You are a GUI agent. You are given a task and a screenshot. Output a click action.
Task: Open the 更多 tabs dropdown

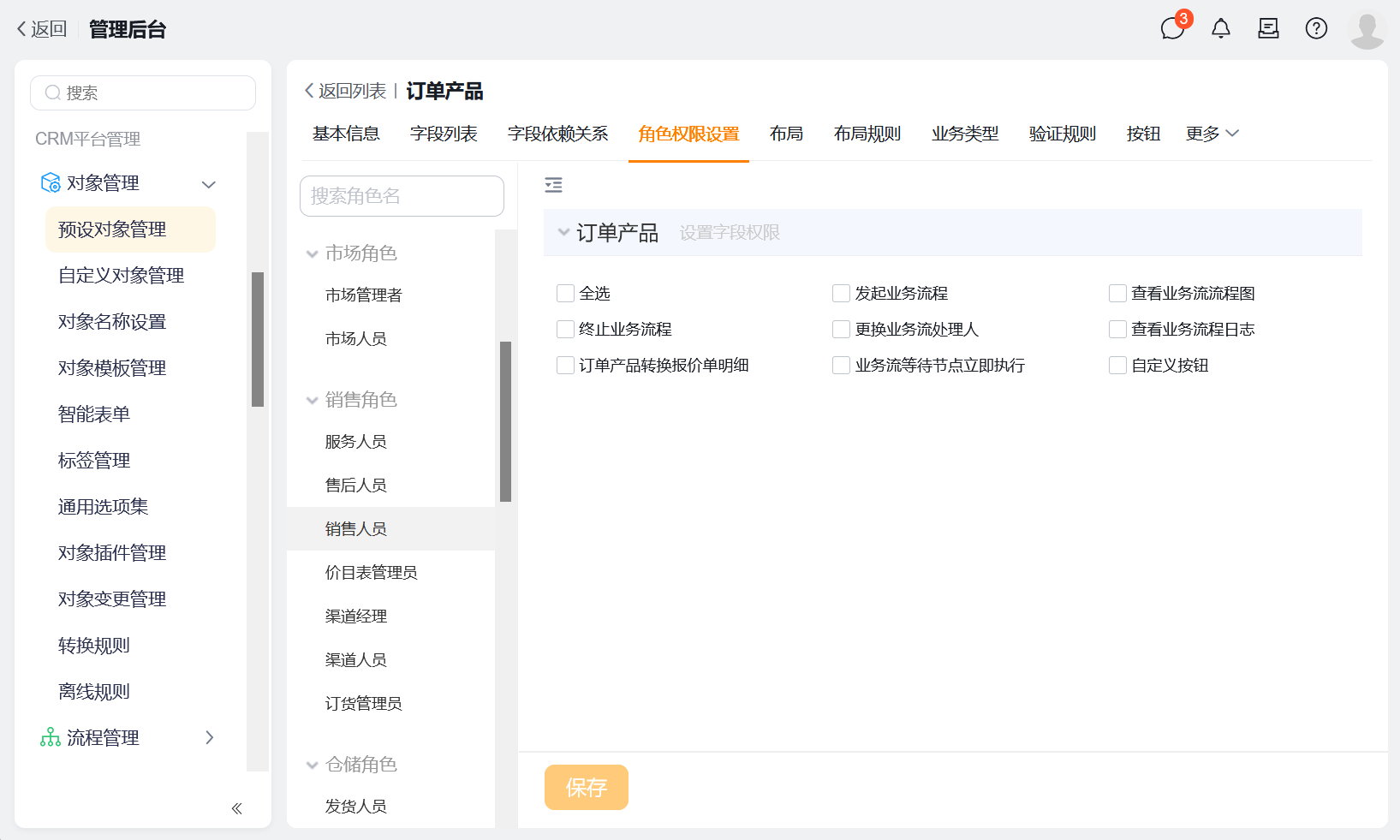pos(1212,134)
